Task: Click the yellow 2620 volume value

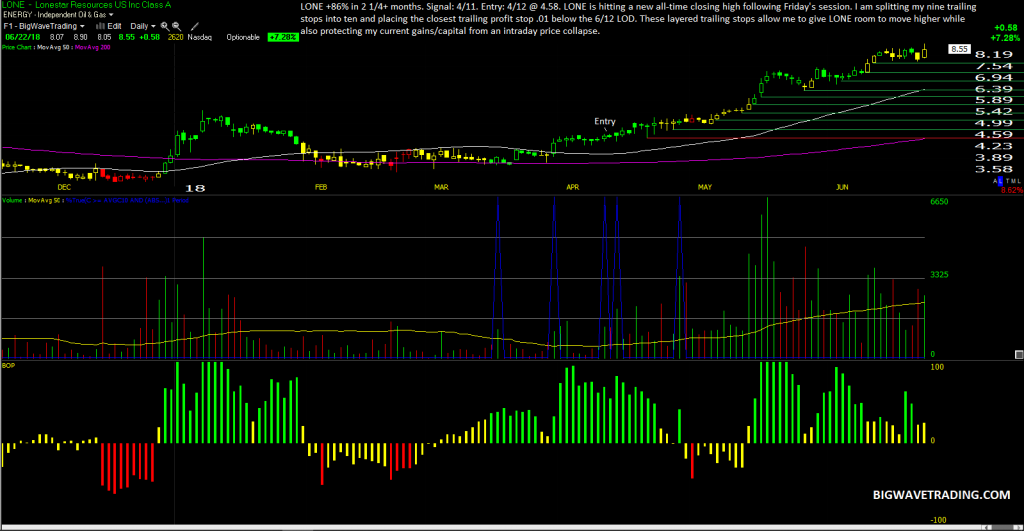Action: (176, 37)
